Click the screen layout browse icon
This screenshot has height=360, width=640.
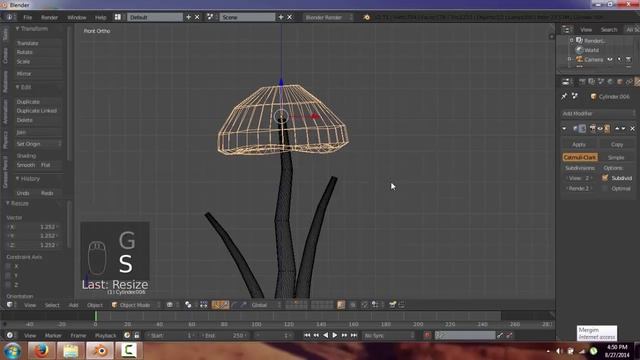[118, 17]
